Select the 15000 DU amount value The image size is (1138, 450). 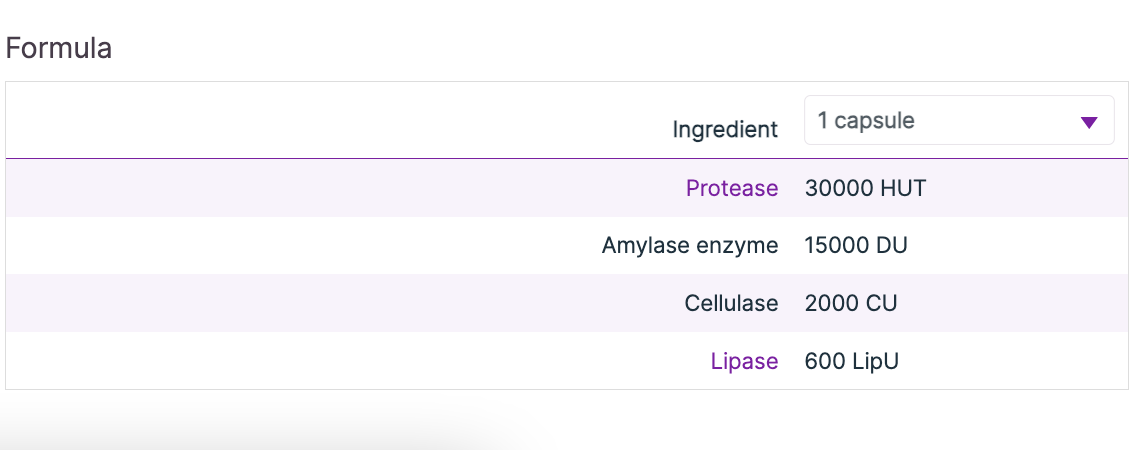[855, 246]
